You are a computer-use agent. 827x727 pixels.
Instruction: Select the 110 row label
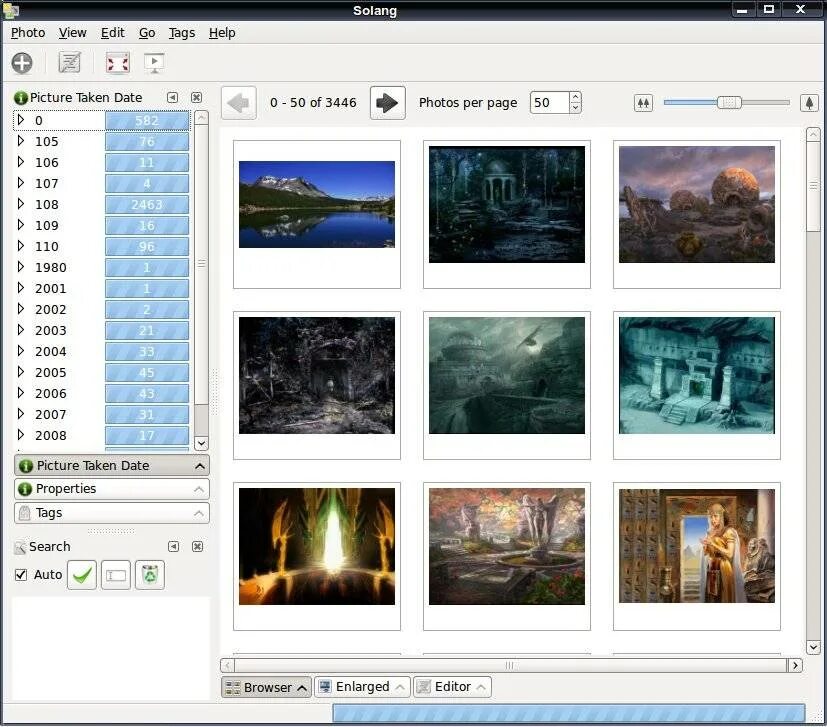(x=46, y=246)
